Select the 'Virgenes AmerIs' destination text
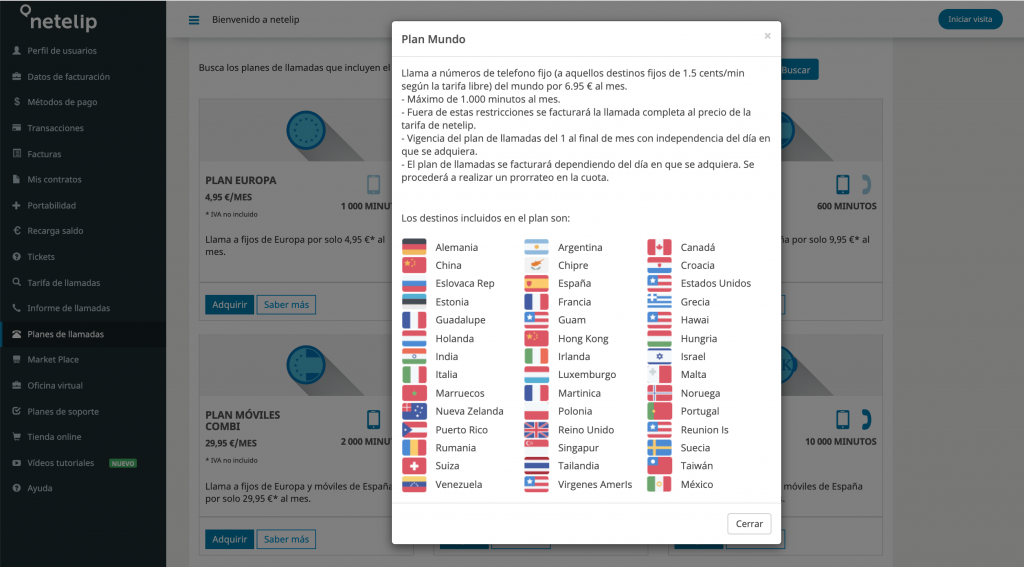This screenshot has height=567, width=1024. pos(595,485)
